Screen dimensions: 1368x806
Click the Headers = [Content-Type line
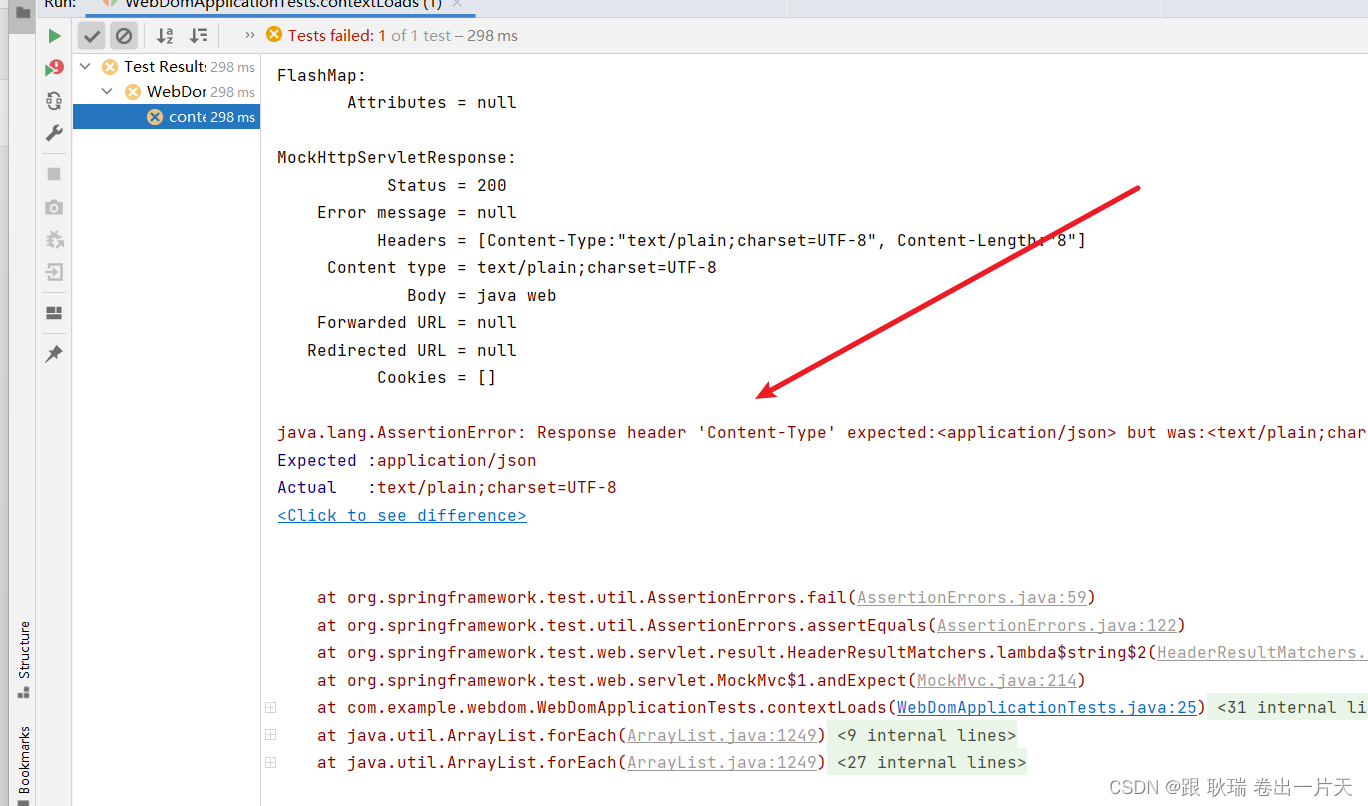(732, 241)
